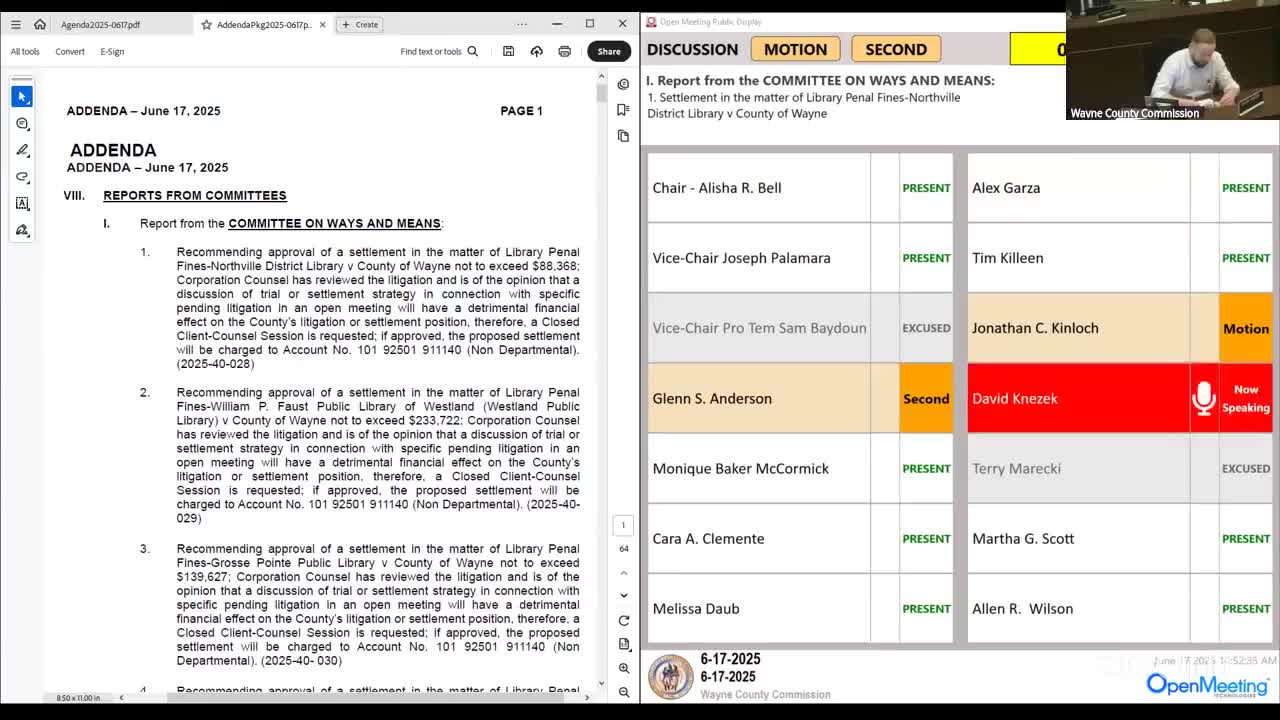Click the current page number field
Viewport: 1280px width, 720px height.
[623, 525]
